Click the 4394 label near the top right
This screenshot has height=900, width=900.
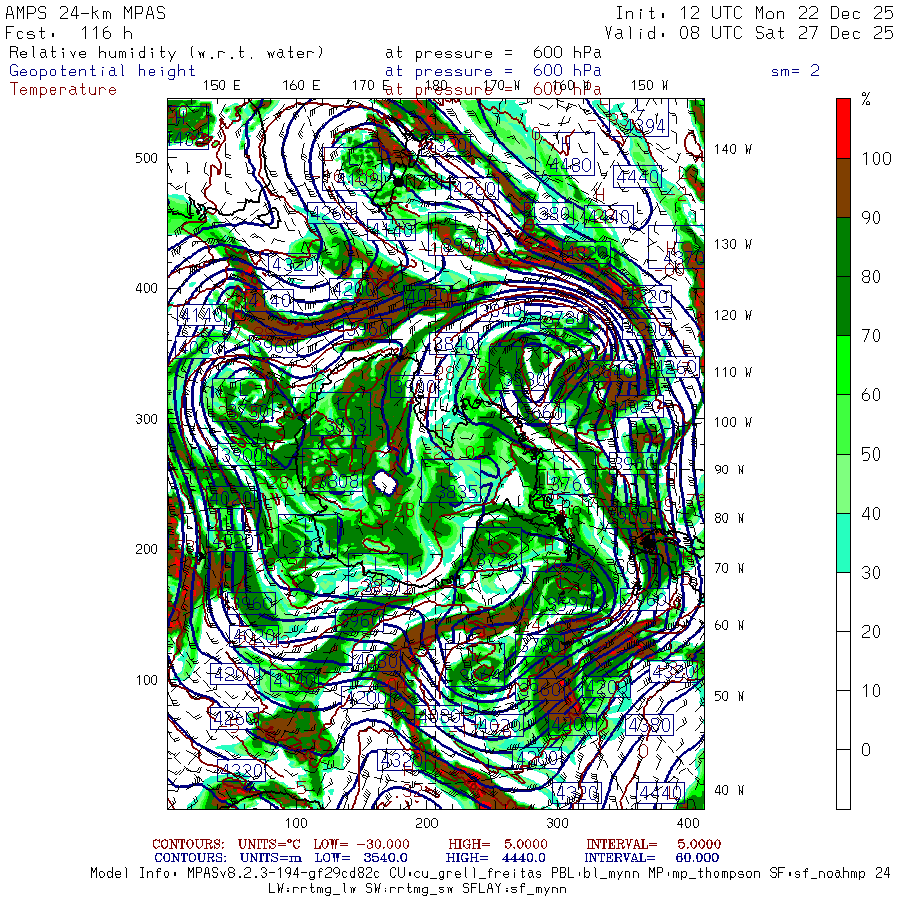(643, 125)
